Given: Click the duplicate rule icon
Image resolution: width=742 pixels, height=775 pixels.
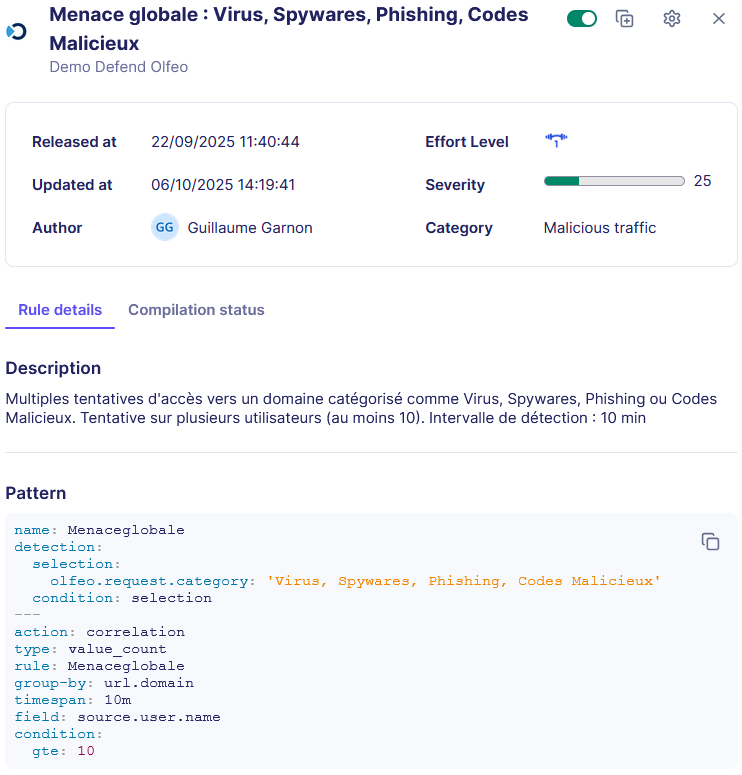Looking at the screenshot, I should (x=625, y=19).
